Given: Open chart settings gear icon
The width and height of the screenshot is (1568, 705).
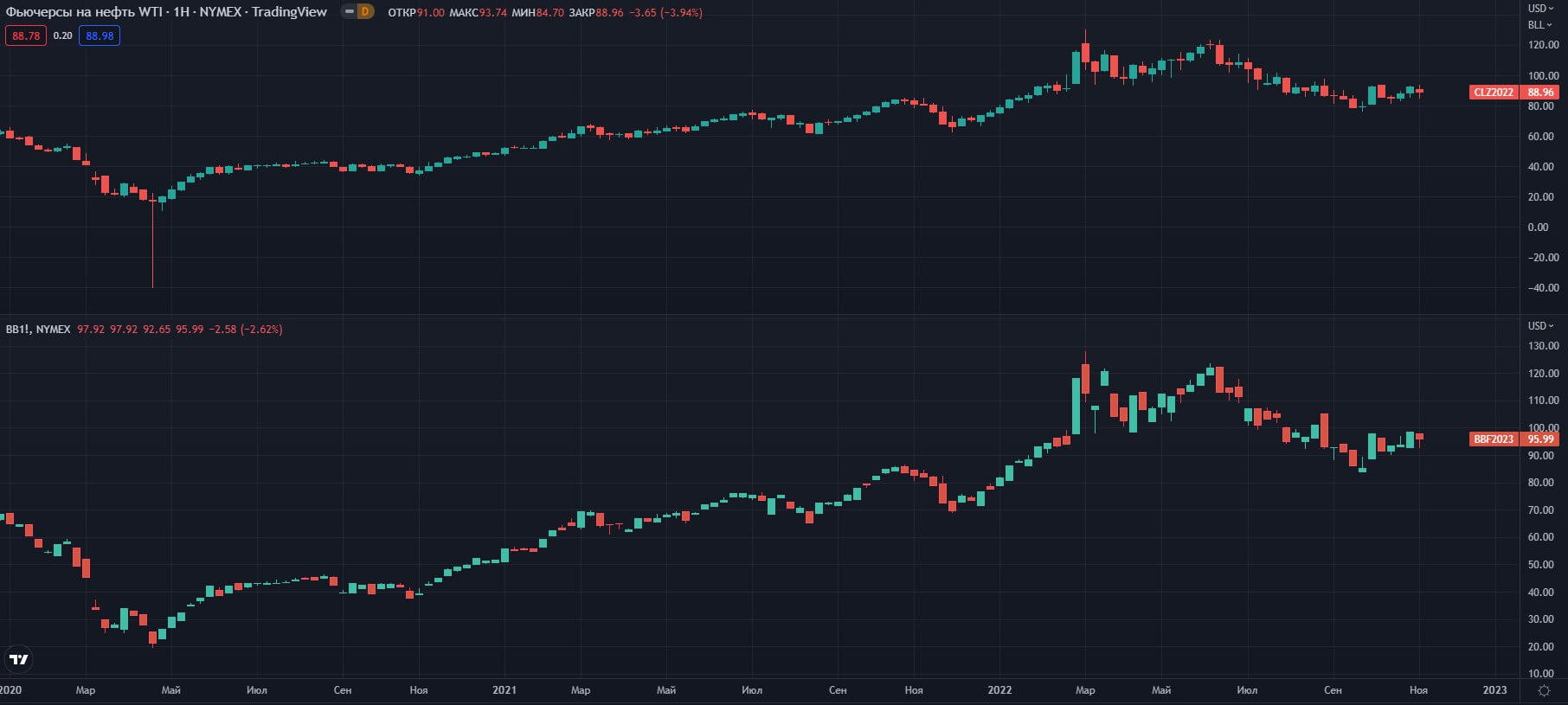Looking at the screenshot, I should coord(1544,690).
